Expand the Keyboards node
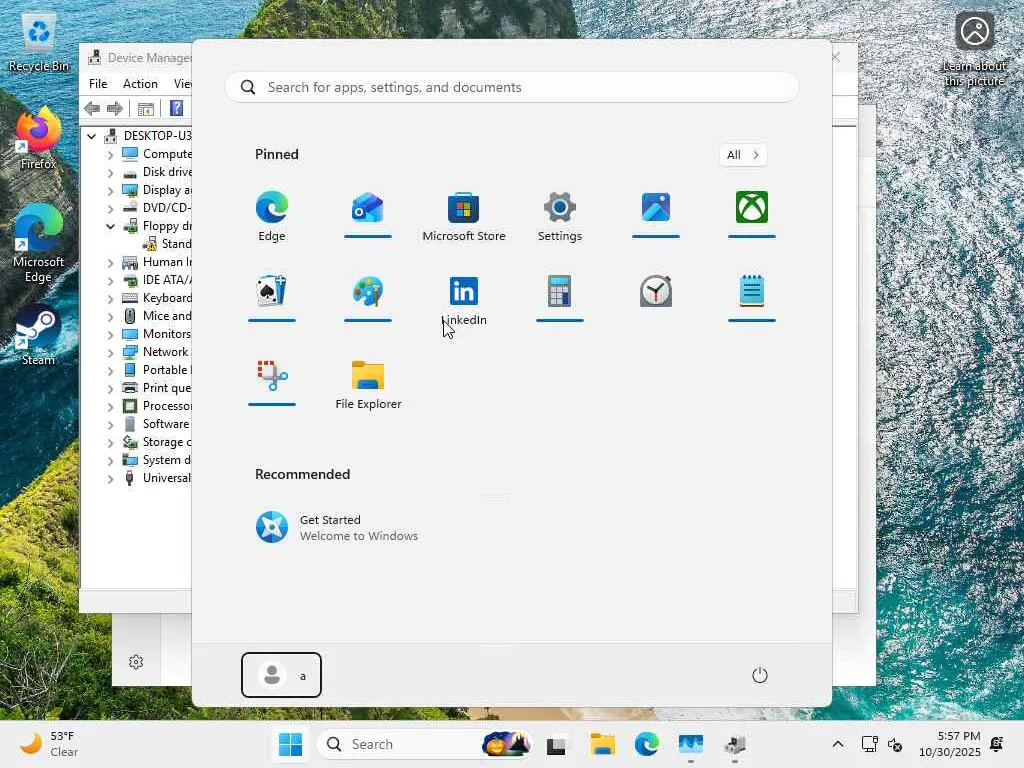The height and width of the screenshot is (768, 1024). click(x=110, y=298)
